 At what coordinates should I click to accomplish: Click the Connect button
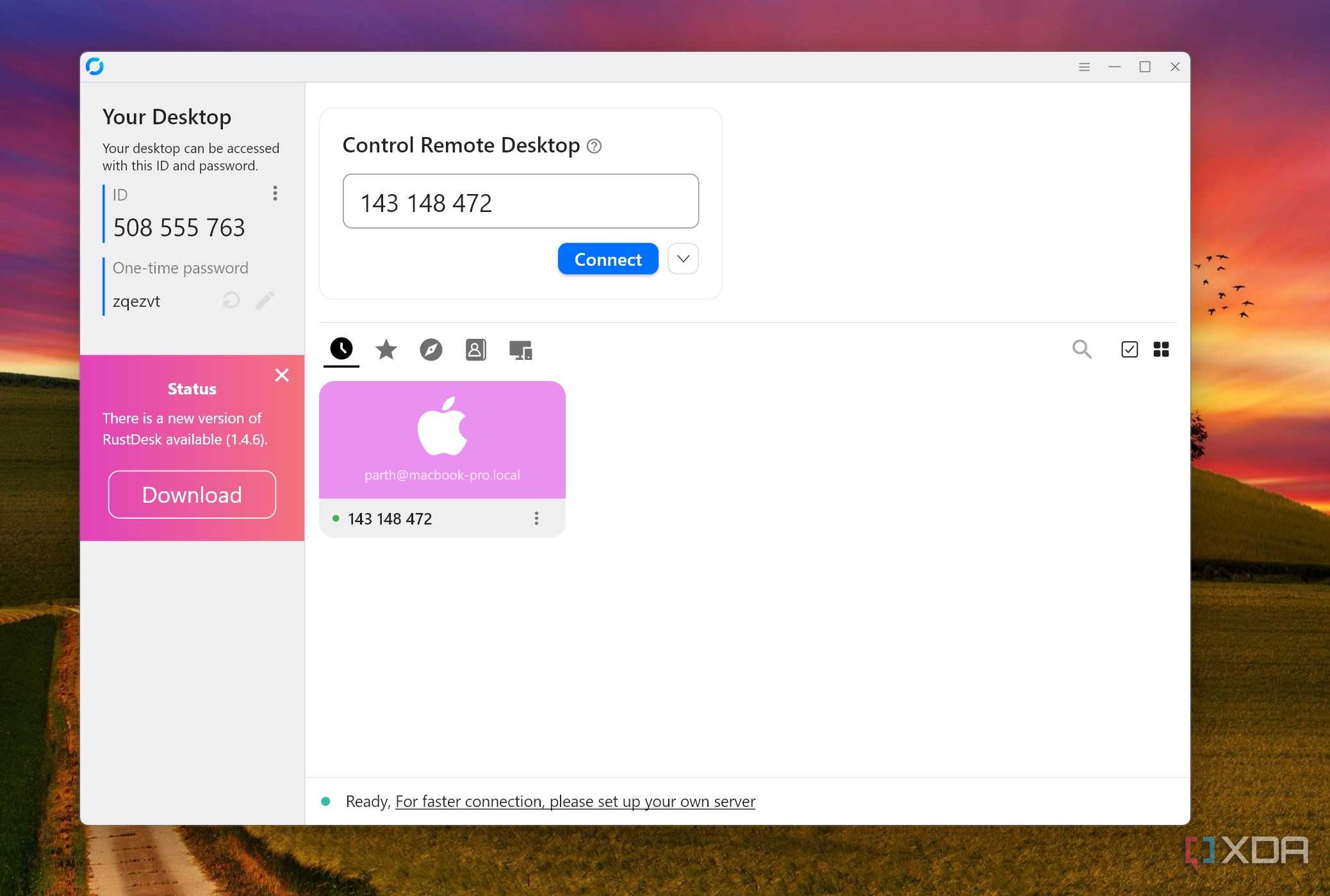(x=608, y=259)
